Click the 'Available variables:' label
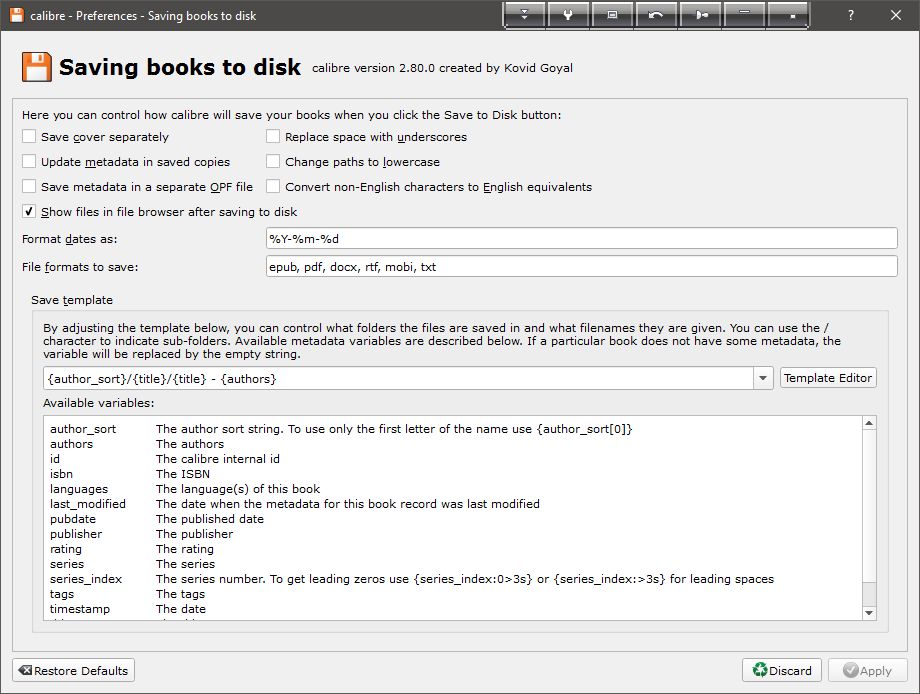The height and width of the screenshot is (694, 920). (x=99, y=403)
